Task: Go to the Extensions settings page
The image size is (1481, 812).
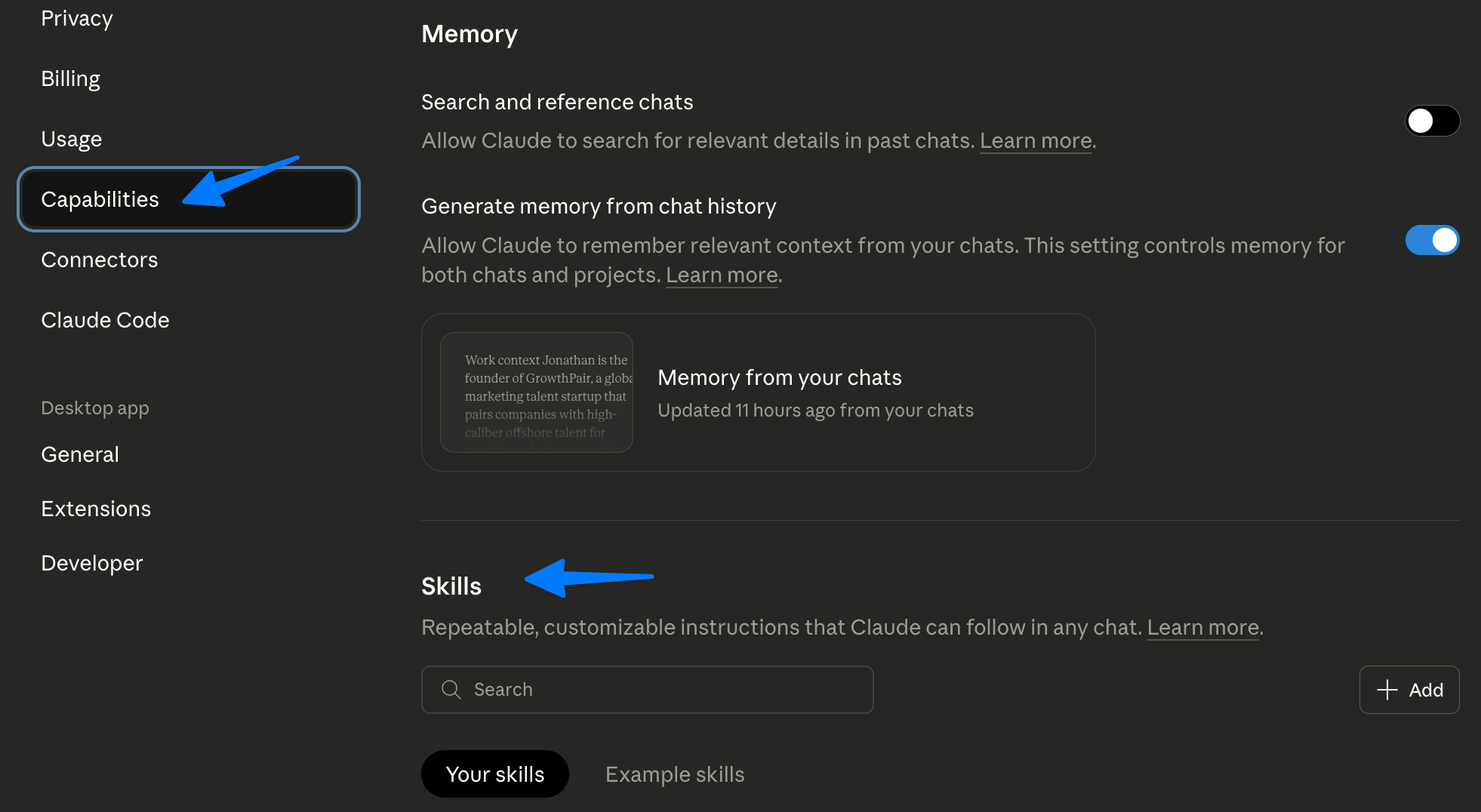Action: [x=96, y=509]
